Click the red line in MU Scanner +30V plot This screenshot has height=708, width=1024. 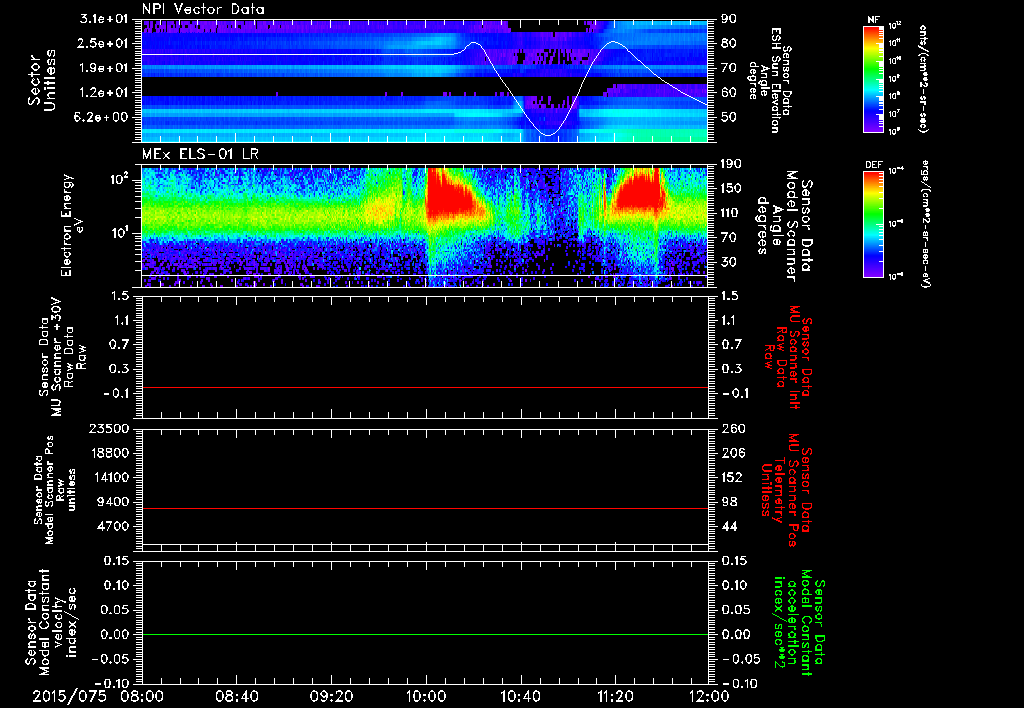pos(424,387)
